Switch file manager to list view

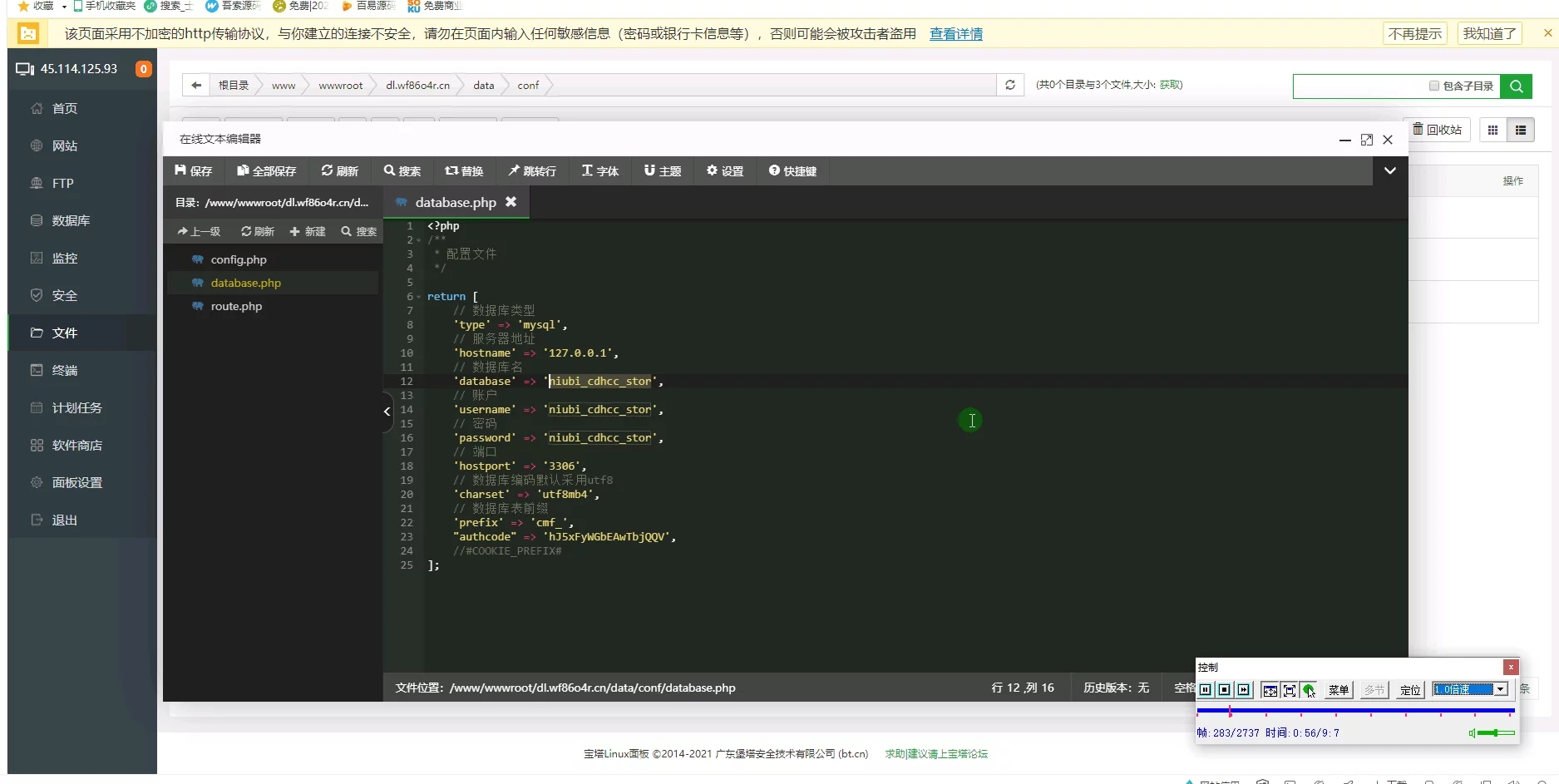point(1521,130)
